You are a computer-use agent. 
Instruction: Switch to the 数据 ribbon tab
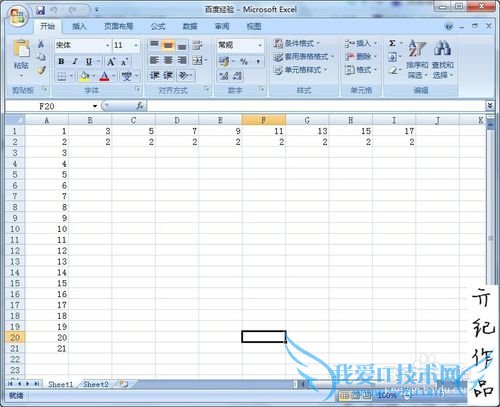tap(190, 26)
